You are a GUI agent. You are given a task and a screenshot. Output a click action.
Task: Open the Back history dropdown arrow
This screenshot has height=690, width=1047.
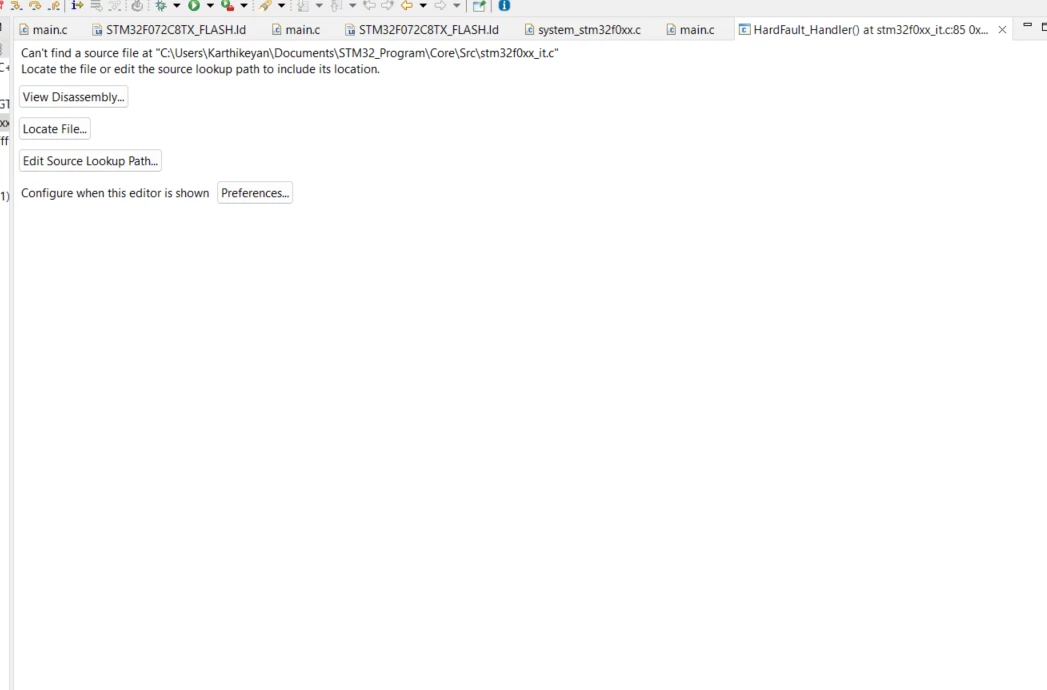[423, 5]
